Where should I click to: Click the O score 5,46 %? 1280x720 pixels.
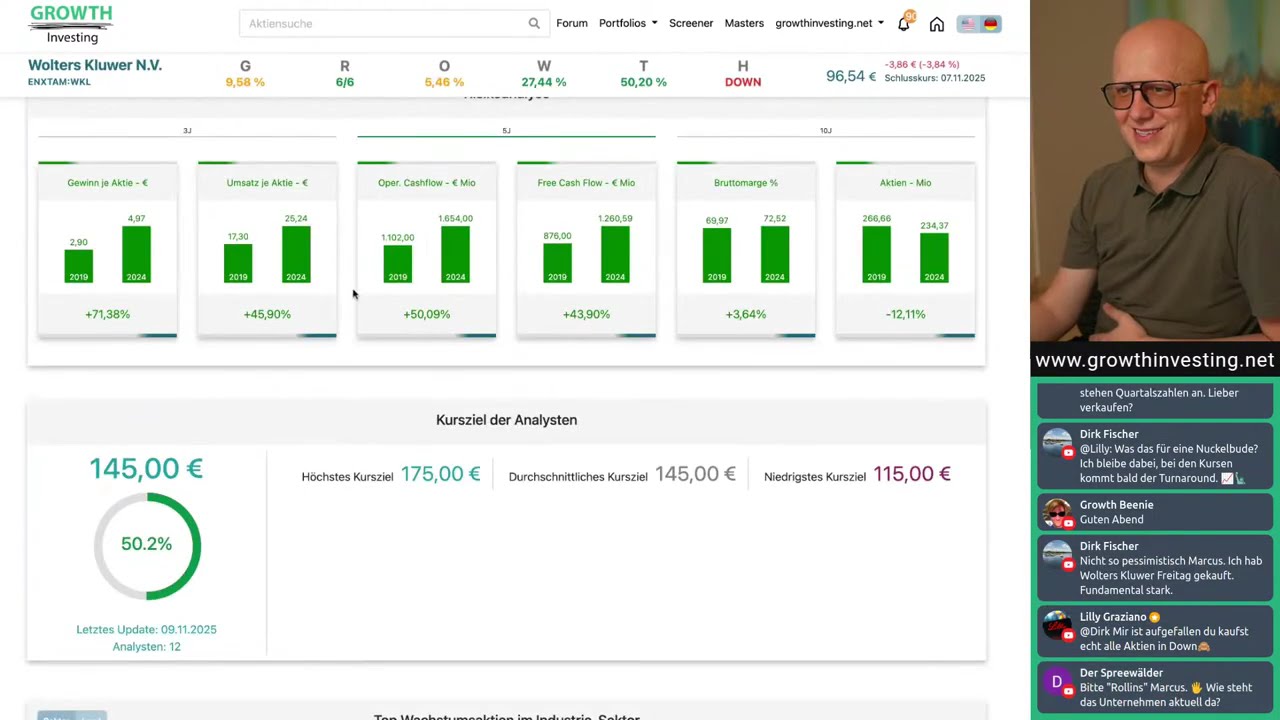444,82
